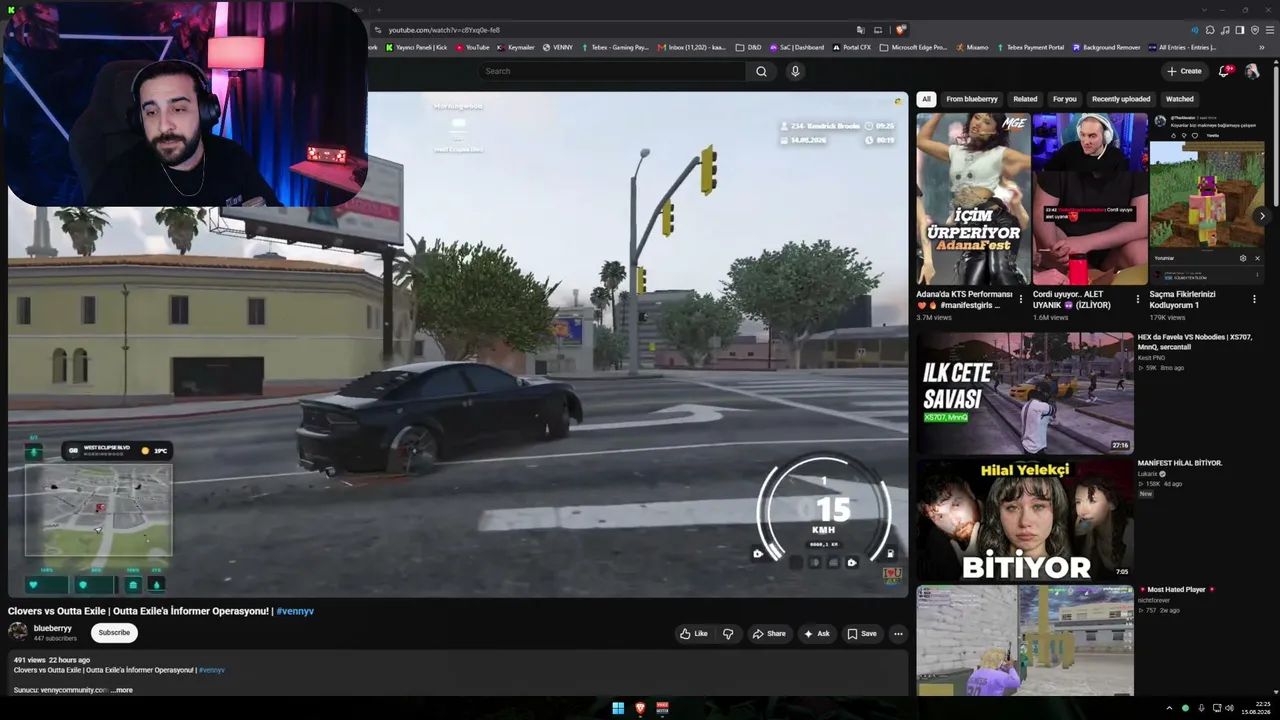Open the Hilal Yelekçi BİTİYOR thumbnail
Viewport: 1280px width, 720px height.
click(x=1025, y=520)
